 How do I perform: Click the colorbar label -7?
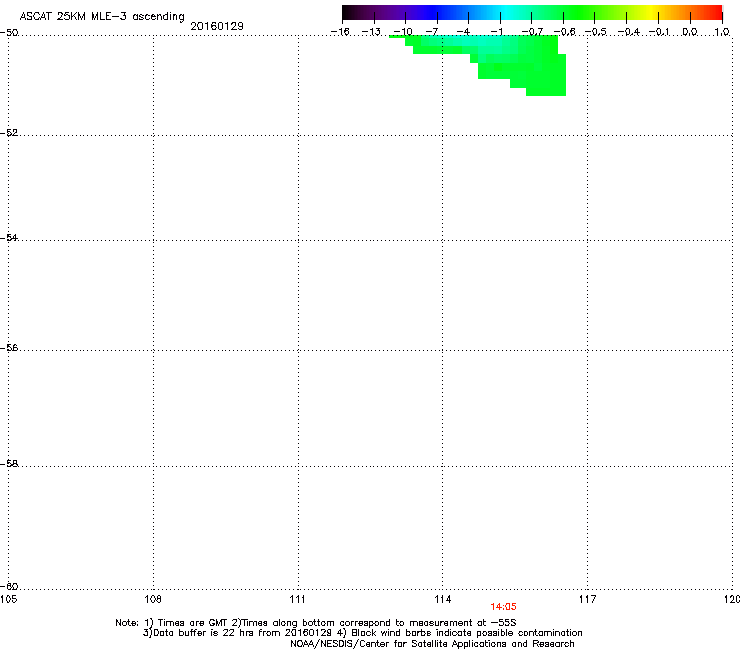pos(432,32)
